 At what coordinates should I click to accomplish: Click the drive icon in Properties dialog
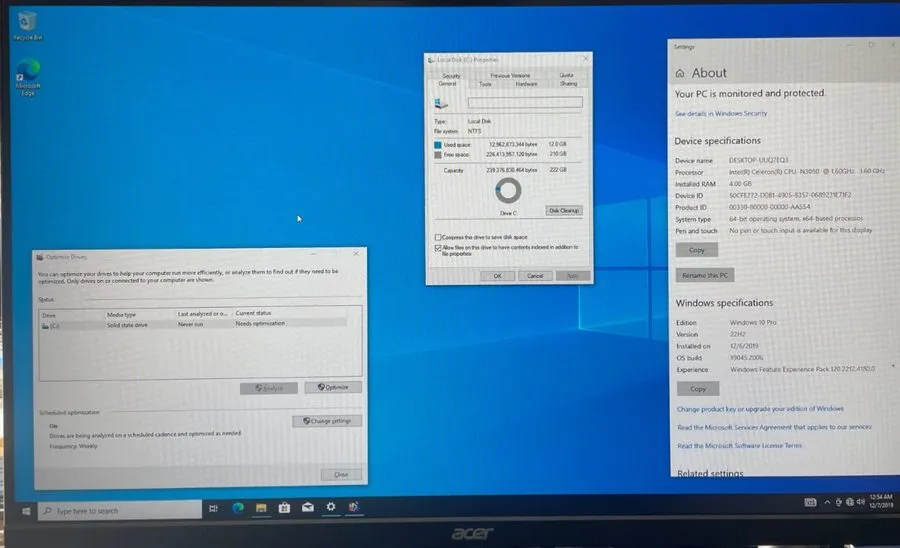click(x=441, y=103)
